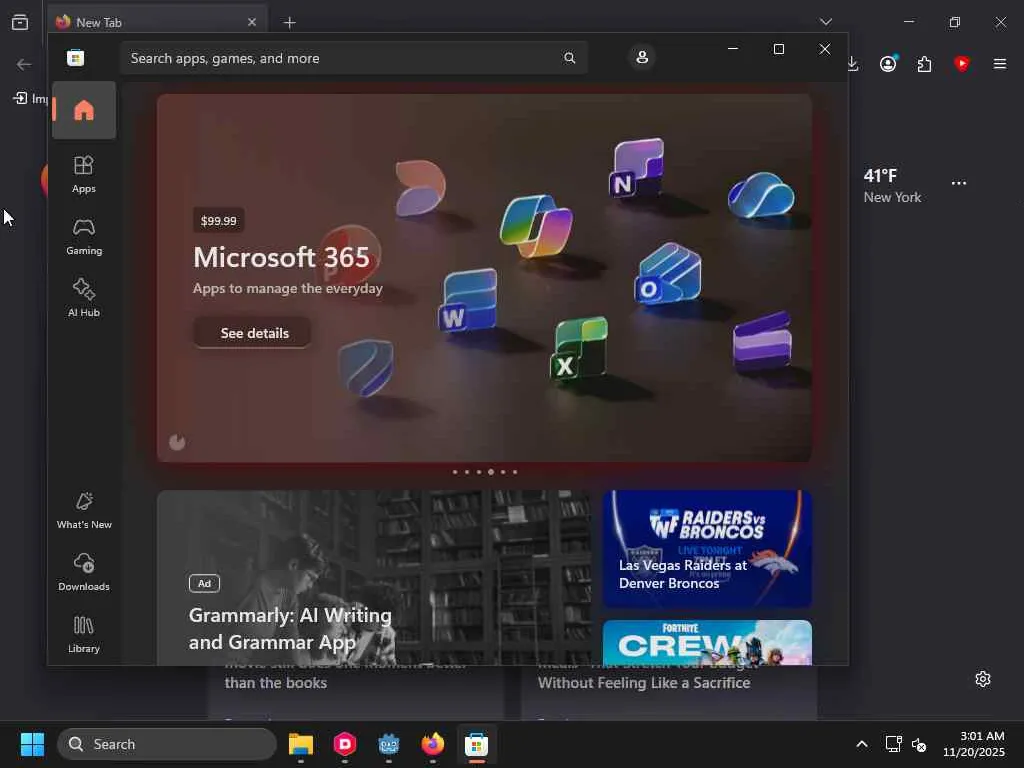Open Firefox View icon at tab bar
The height and width of the screenshot is (768, 1024).
point(20,22)
